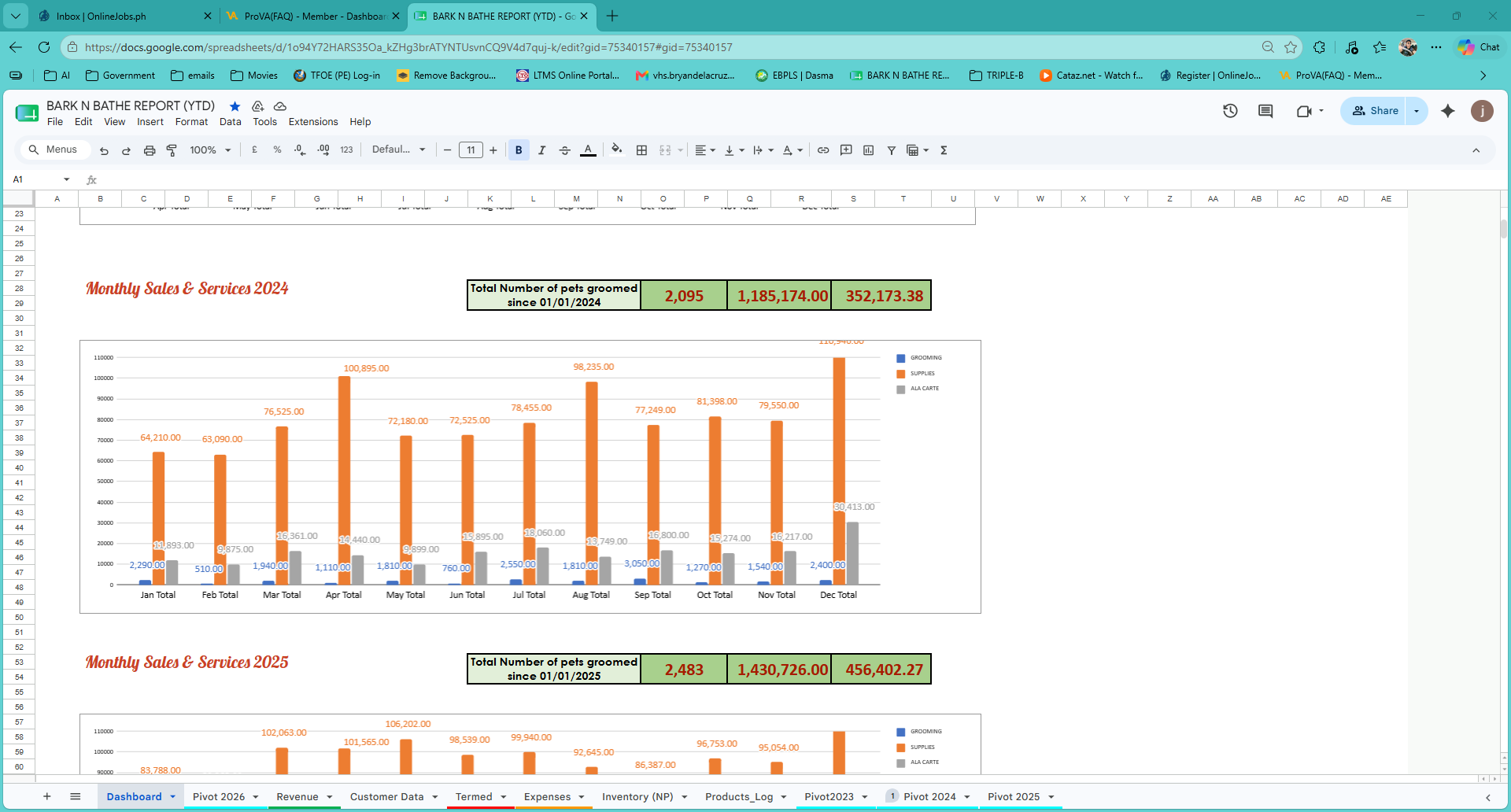
Task: Open the zoom 100% dropdown
Action: click(x=210, y=150)
